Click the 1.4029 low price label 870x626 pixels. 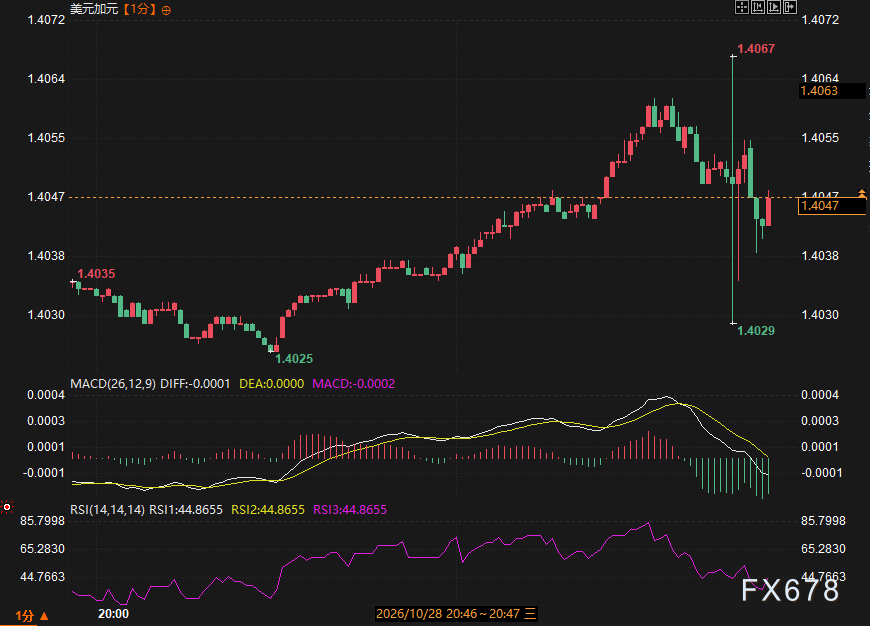[x=756, y=331]
